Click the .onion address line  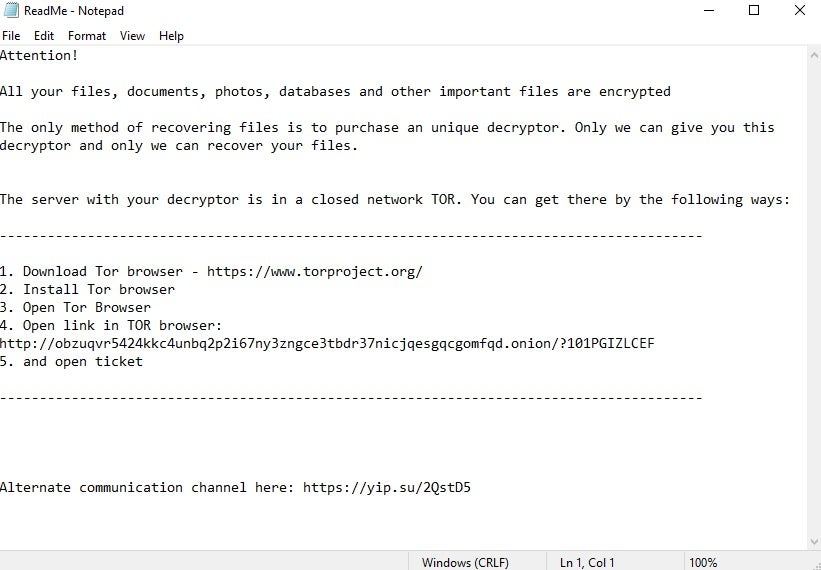click(327, 344)
